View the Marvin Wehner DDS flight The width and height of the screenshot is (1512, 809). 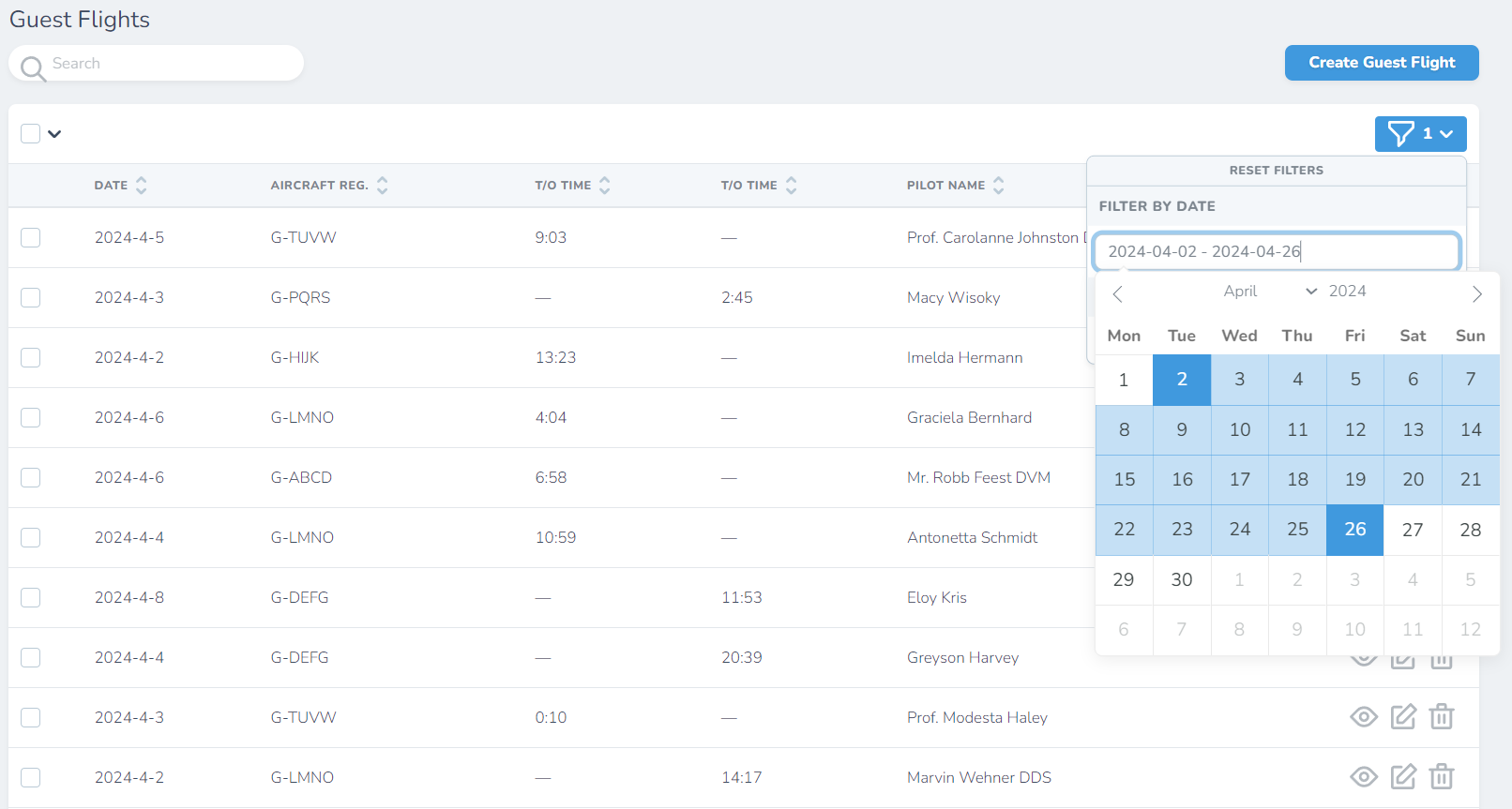pos(1363,777)
